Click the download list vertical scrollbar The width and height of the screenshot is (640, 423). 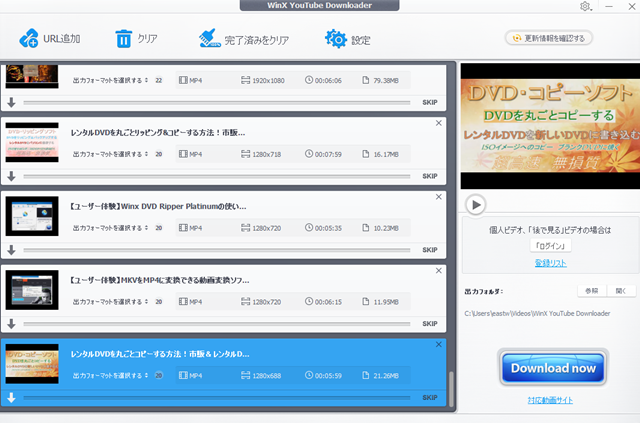click(451, 390)
